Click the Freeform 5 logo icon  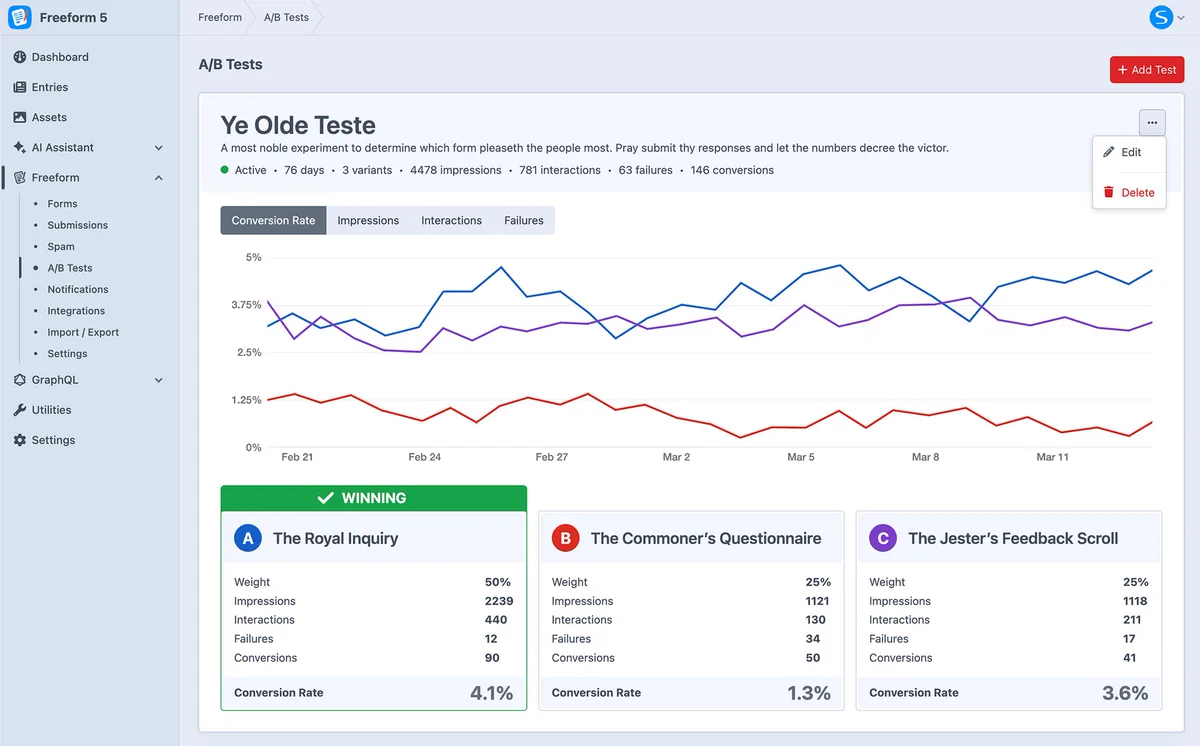pos(20,17)
